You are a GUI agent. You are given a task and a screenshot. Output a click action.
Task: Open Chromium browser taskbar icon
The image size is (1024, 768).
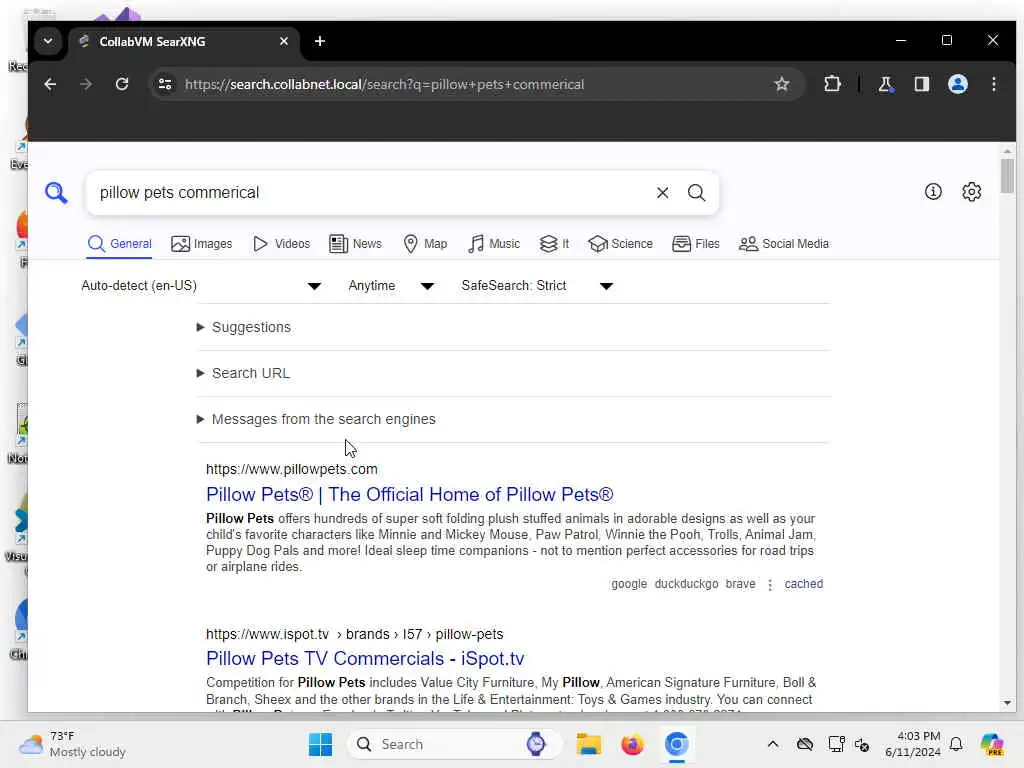point(677,744)
